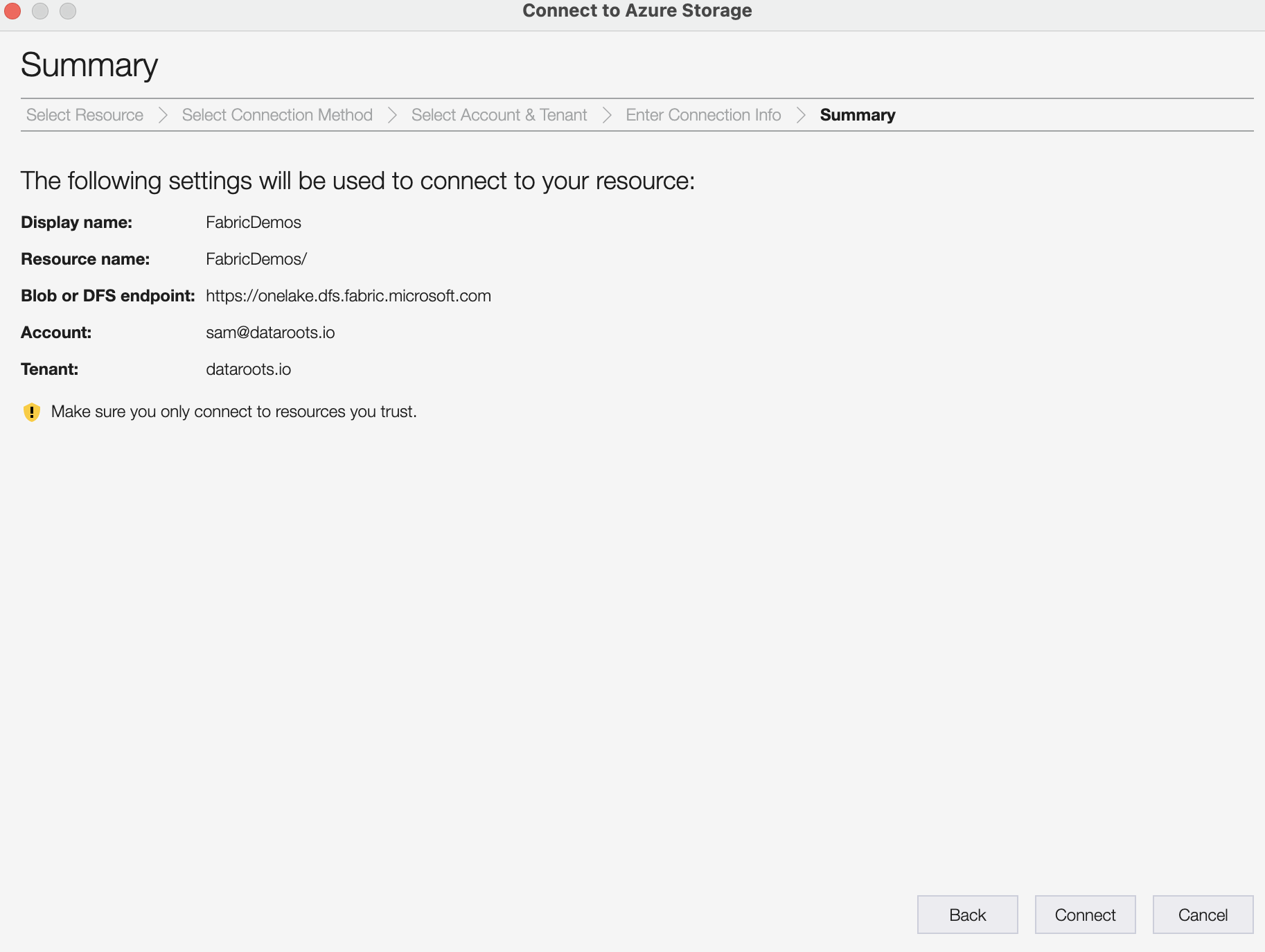Click the chevron after Select Resource step

point(163,115)
